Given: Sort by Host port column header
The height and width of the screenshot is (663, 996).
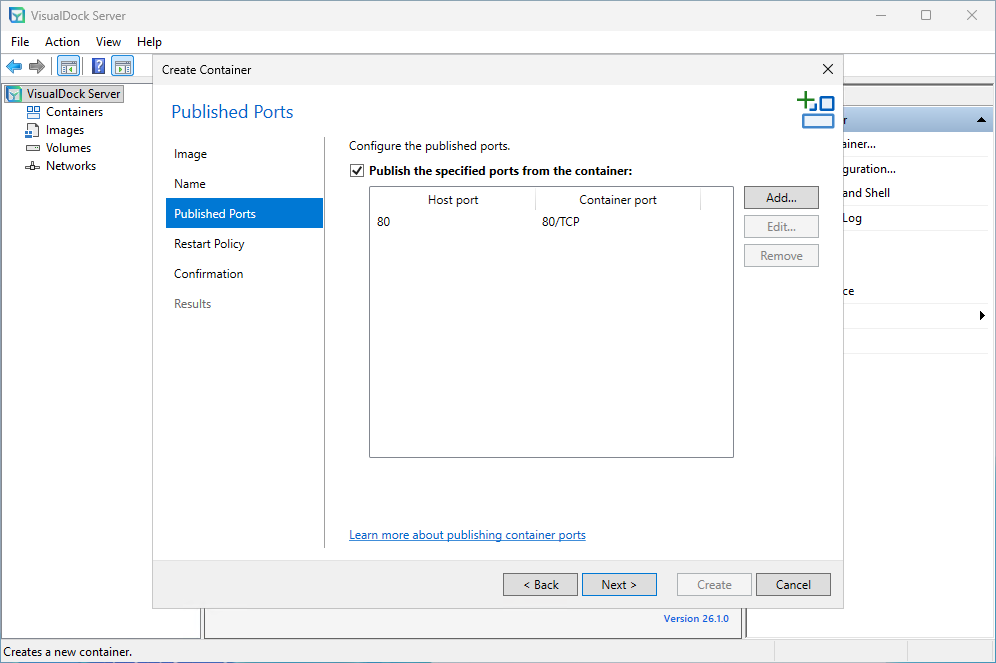Looking at the screenshot, I should coord(453,200).
